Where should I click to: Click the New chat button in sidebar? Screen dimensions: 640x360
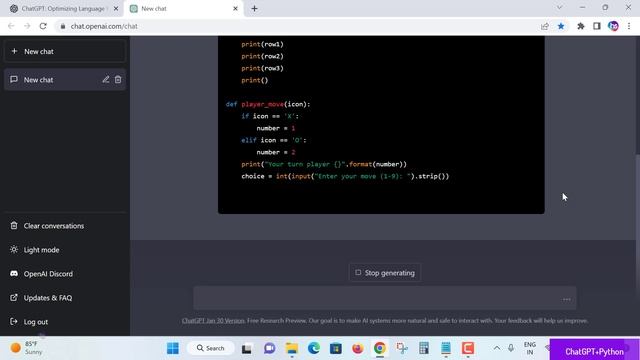(65, 51)
